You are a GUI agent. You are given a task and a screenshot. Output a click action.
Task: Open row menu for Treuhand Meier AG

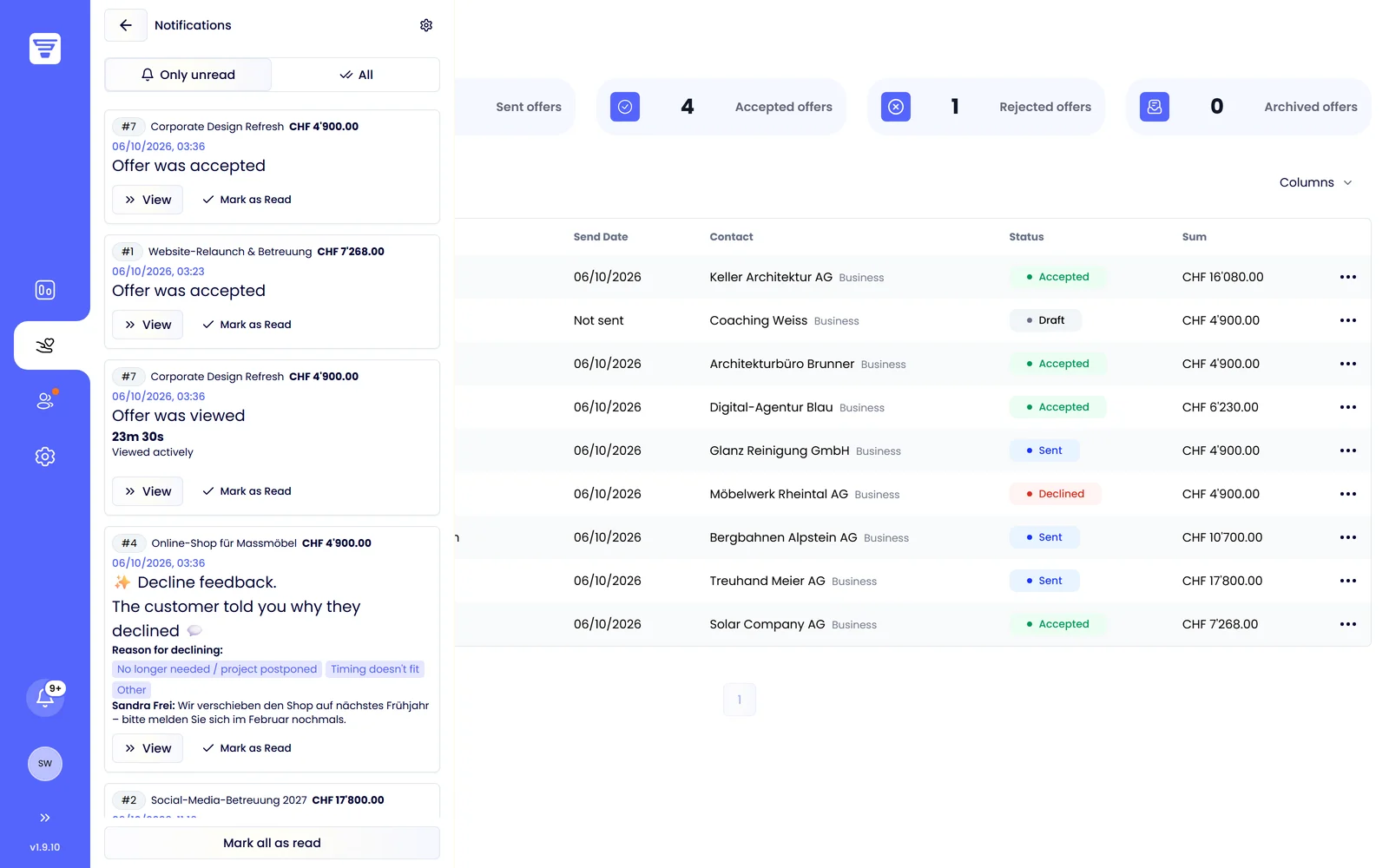pyautogui.click(x=1347, y=581)
